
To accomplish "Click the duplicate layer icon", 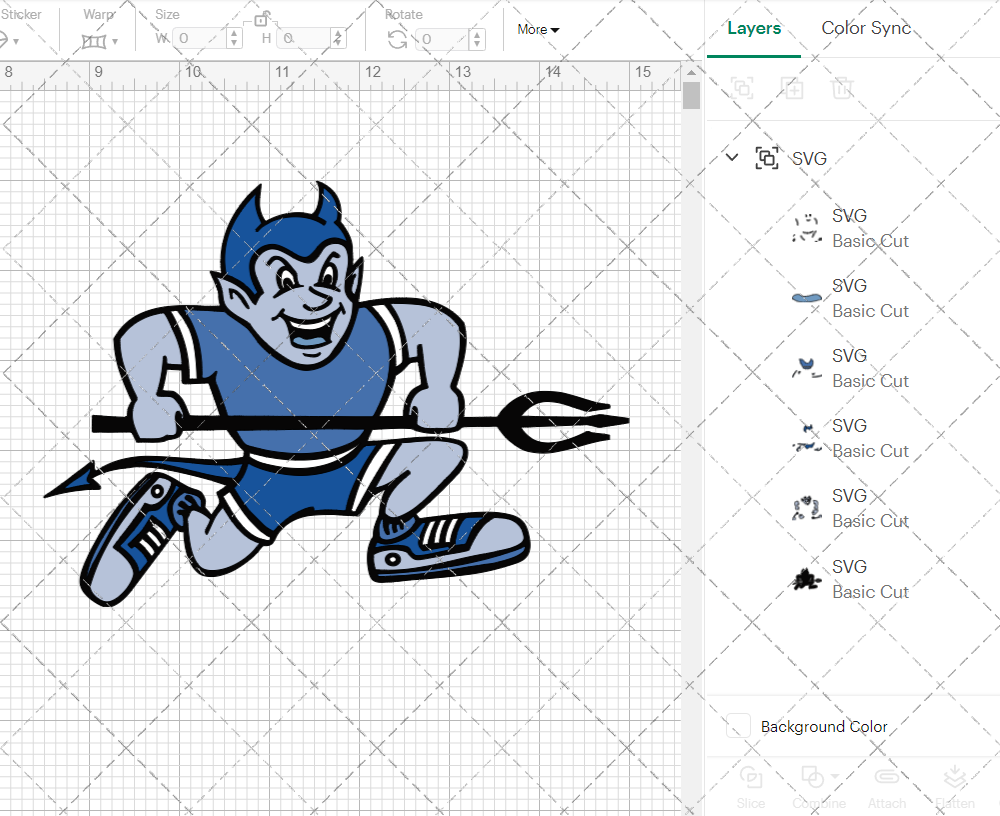I will click(793, 88).
